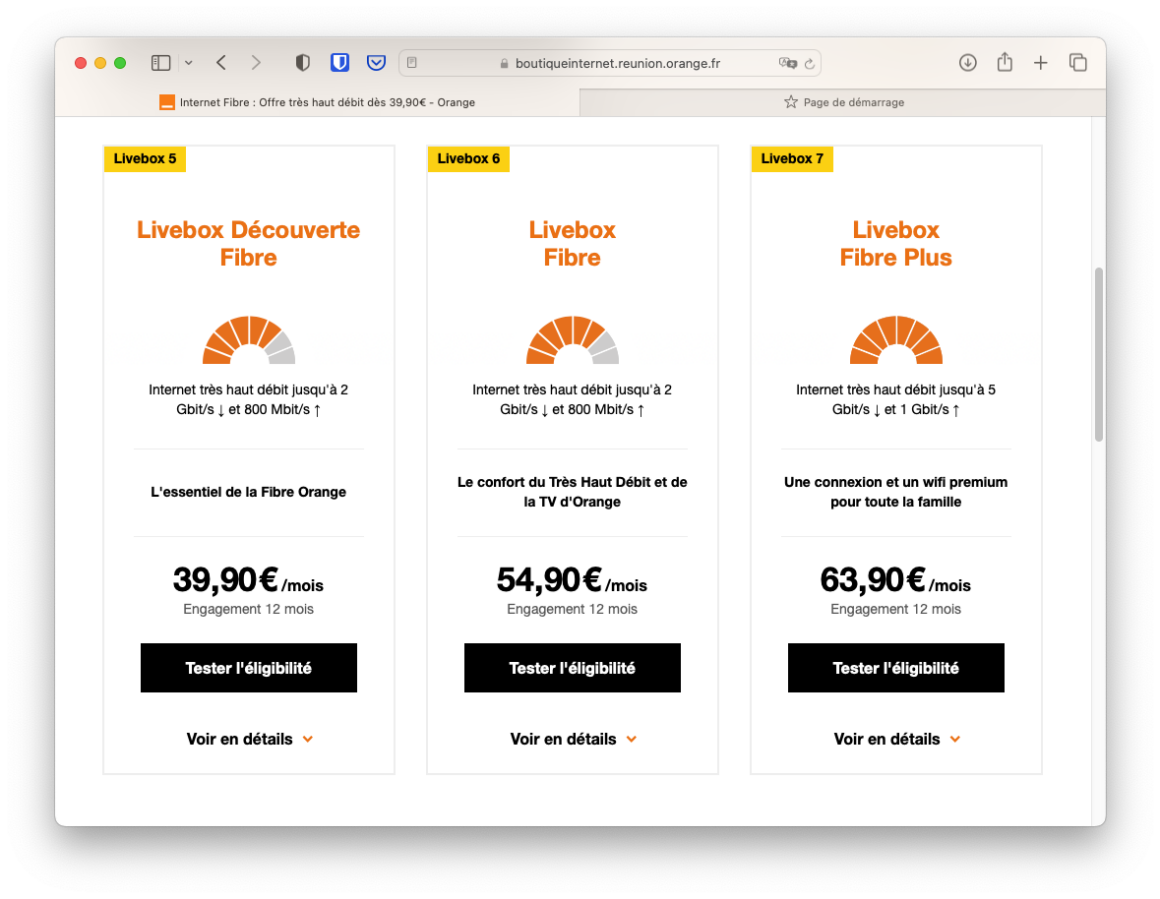Click the speed gauge of Livebox Découverte Fibre

[x=248, y=340]
